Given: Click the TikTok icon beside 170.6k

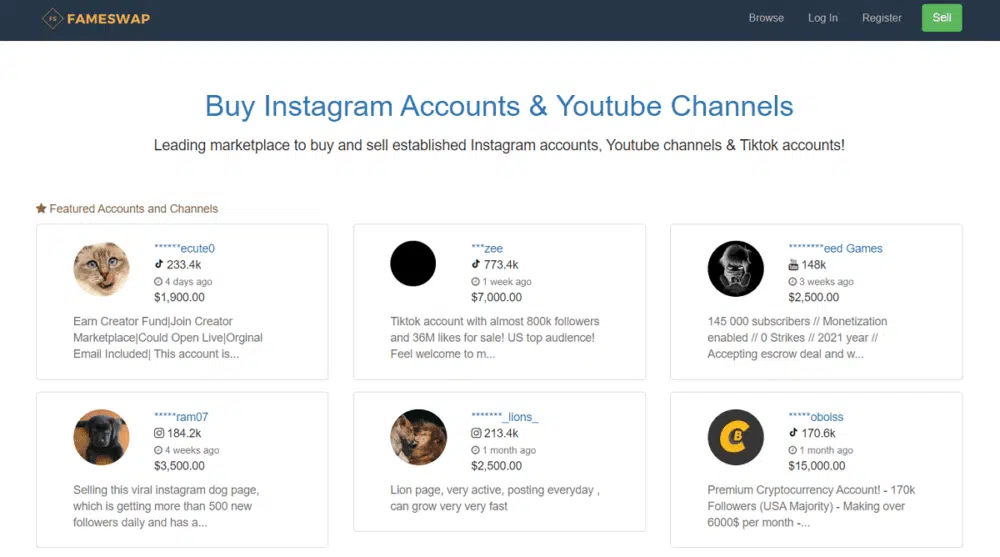Looking at the screenshot, I should click(794, 433).
